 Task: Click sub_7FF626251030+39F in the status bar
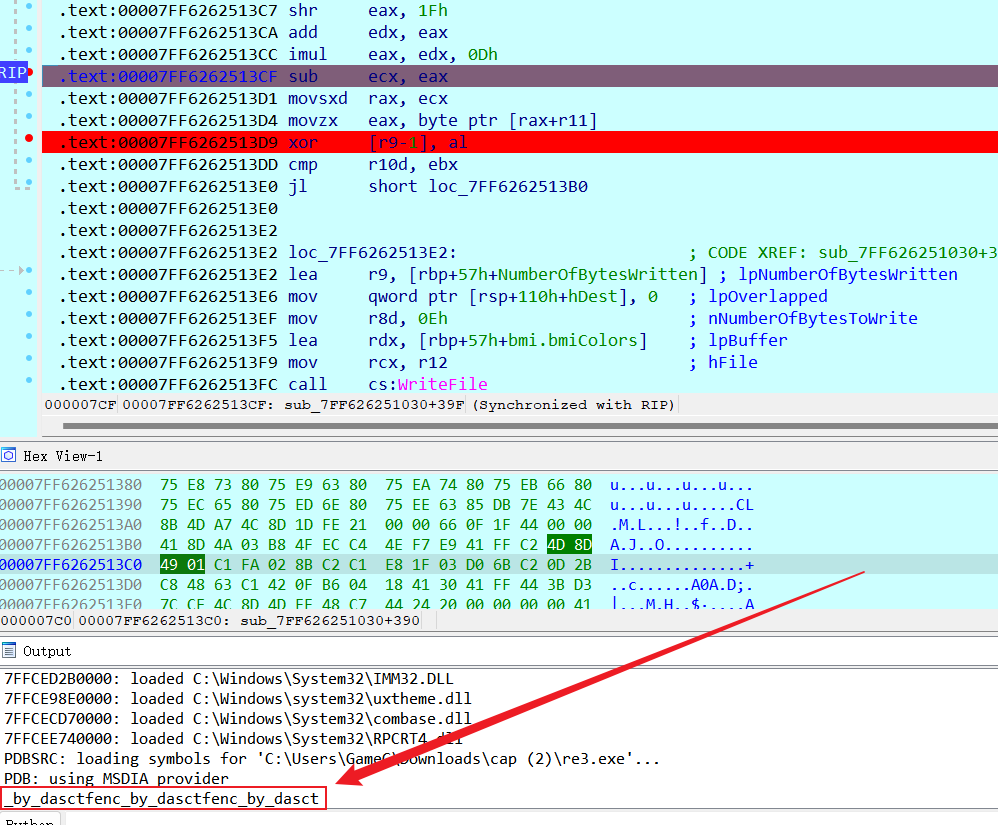coord(374,405)
